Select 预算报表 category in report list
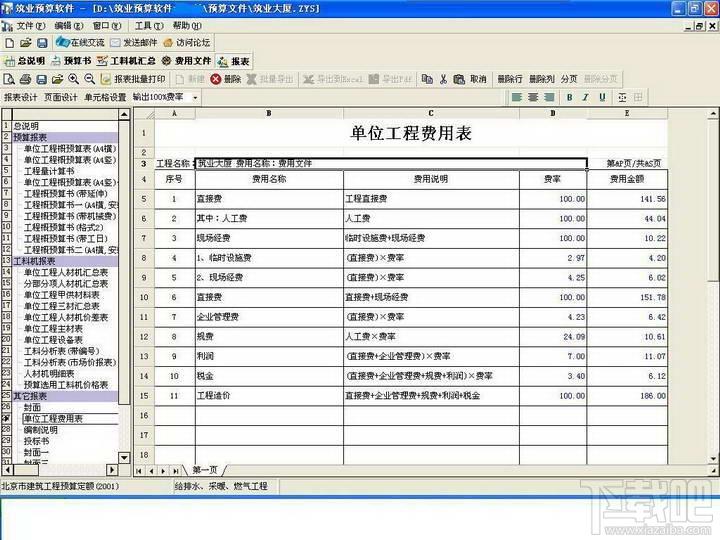The image size is (720, 540). click(x=65, y=137)
